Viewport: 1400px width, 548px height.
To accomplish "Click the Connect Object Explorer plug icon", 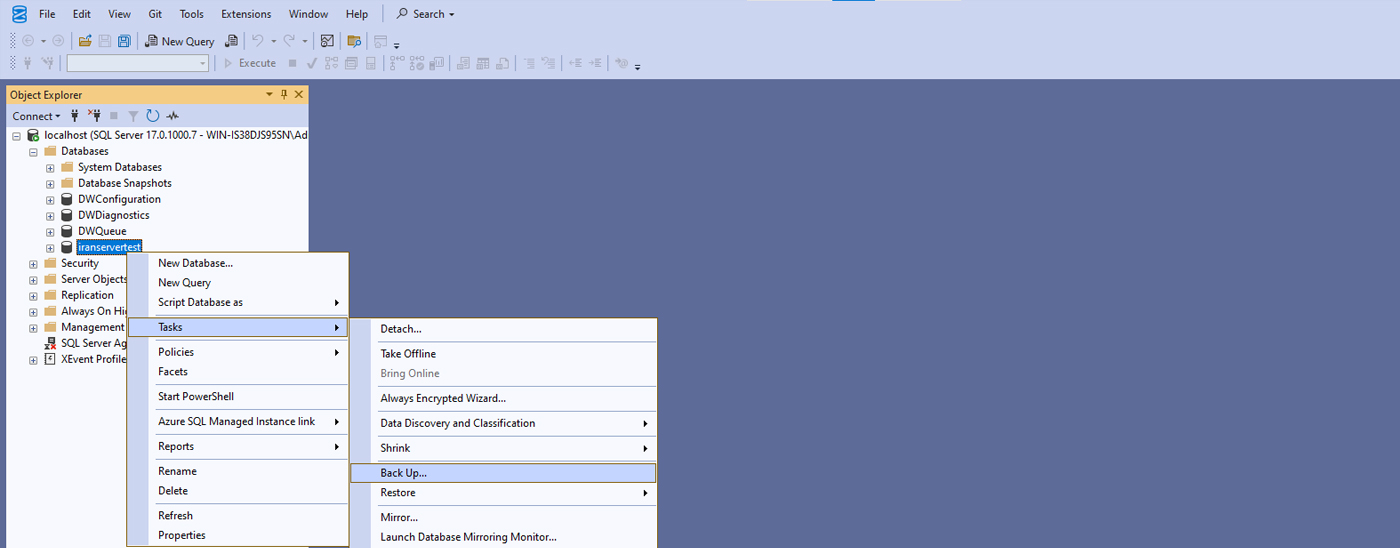I will [74, 116].
